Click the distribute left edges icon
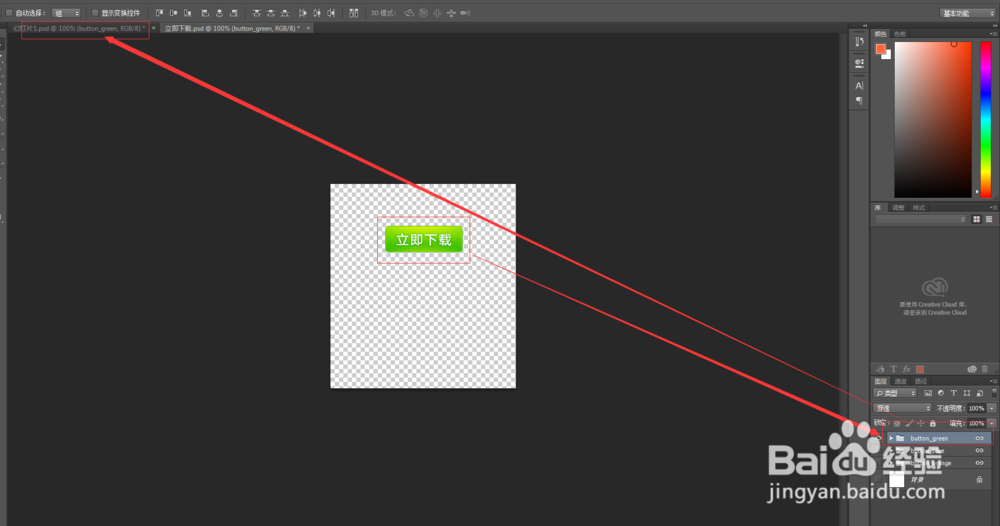Screen dimensions: 1000x526 click(x=303, y=13)
